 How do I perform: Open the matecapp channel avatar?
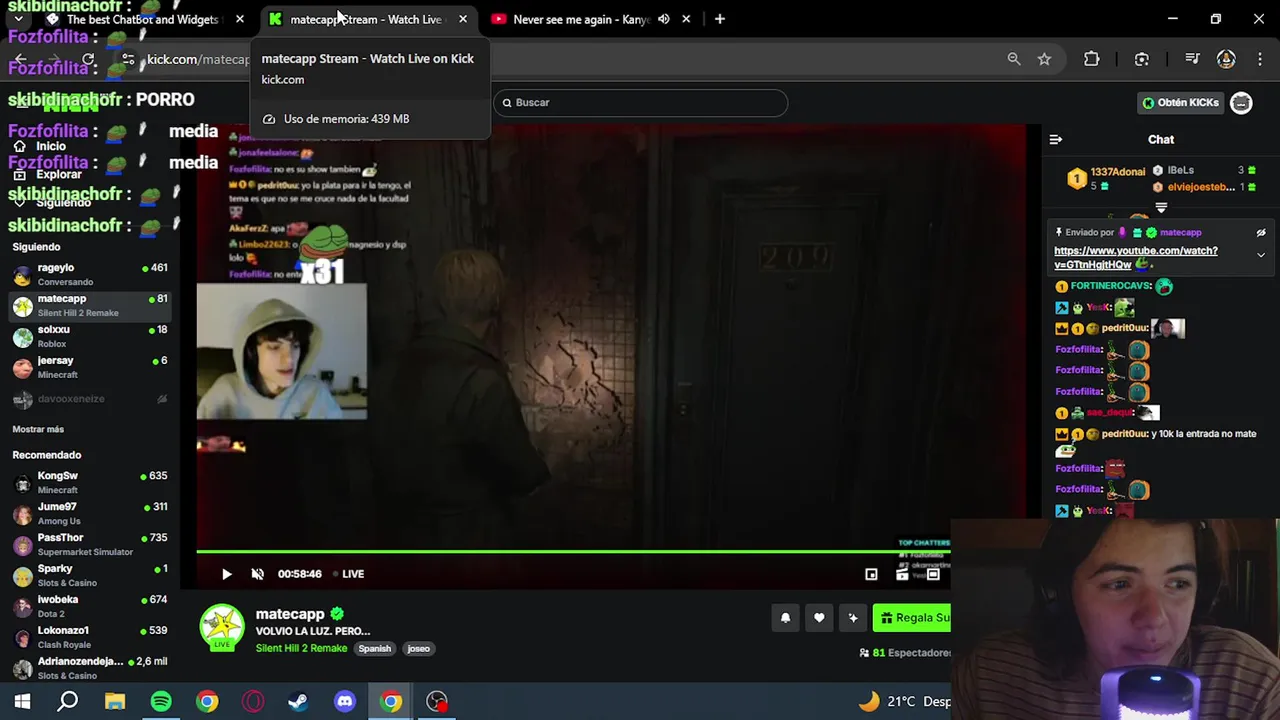(222, 628)
